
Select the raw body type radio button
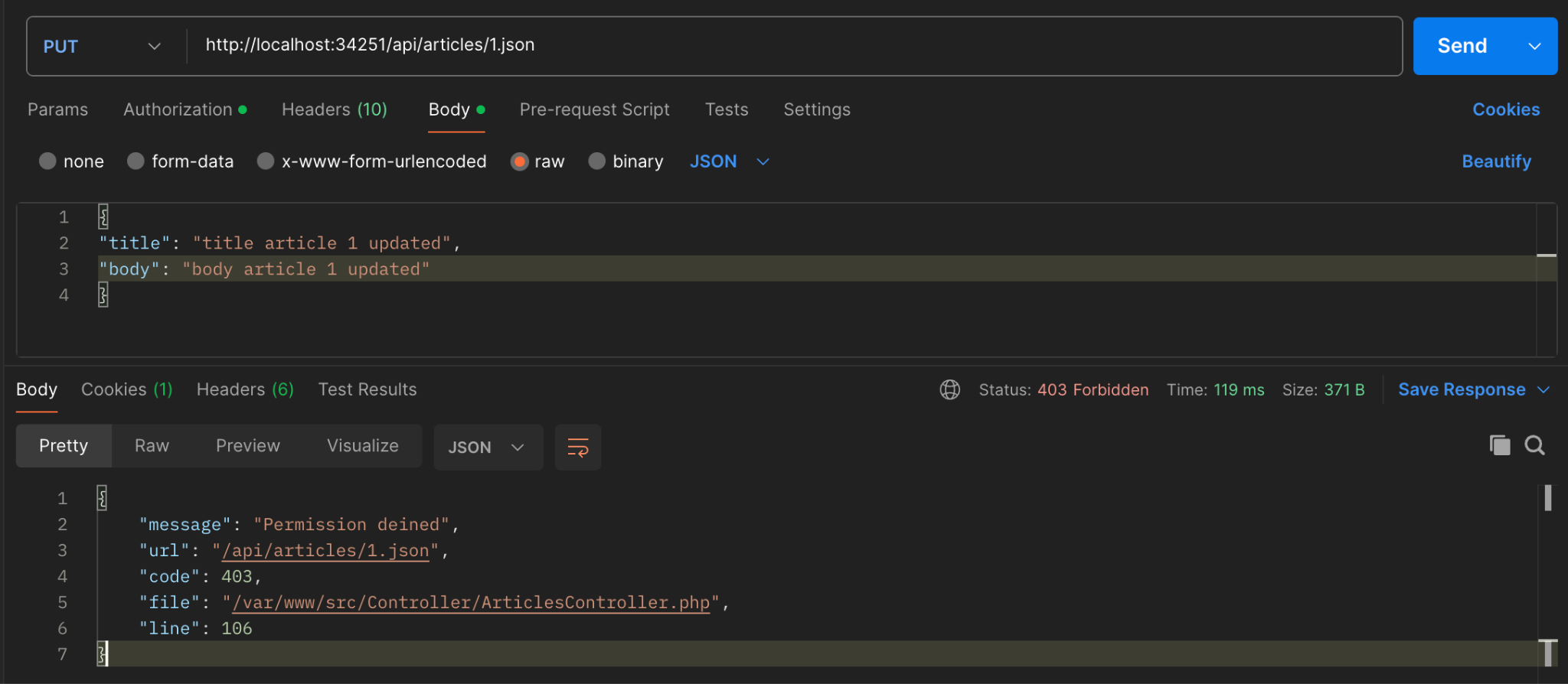pos(520,161)
